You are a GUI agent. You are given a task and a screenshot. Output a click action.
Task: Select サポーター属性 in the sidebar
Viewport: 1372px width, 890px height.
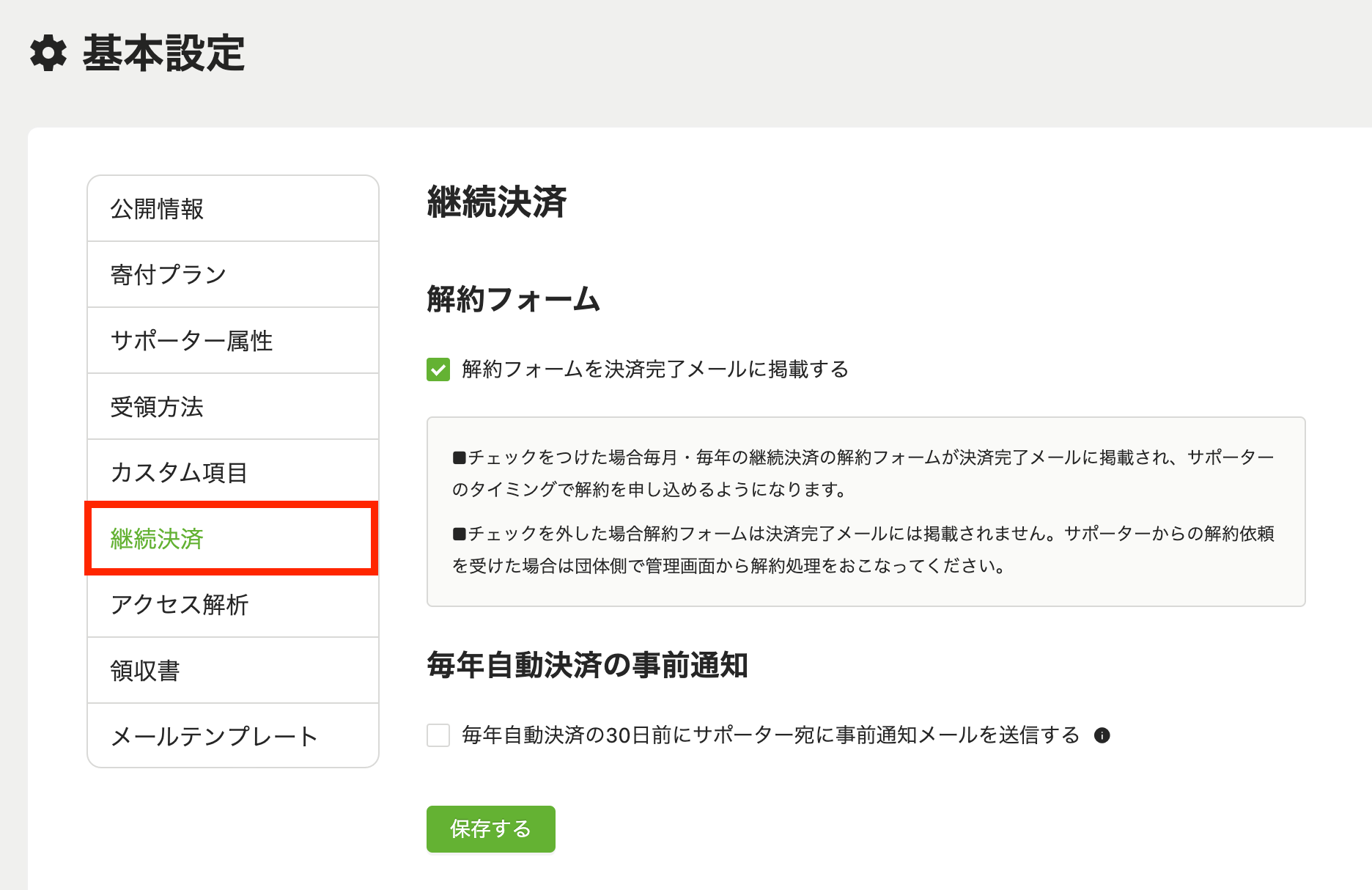click(233, 341)
